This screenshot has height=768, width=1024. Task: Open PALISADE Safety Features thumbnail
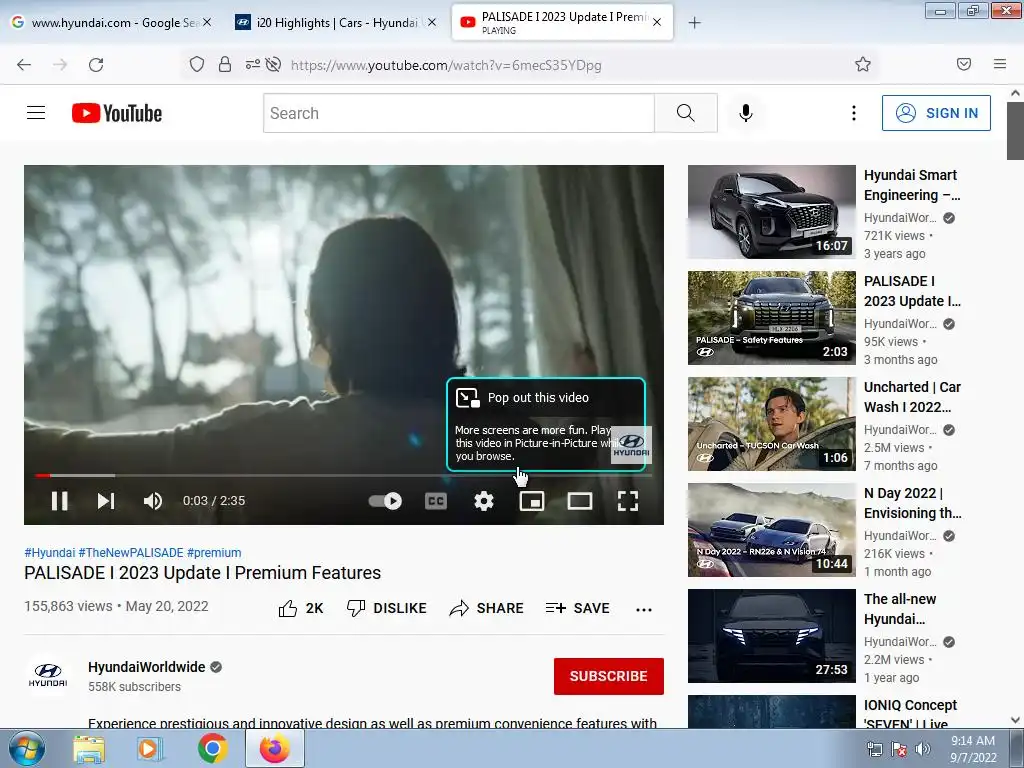[x=771, y=317]
